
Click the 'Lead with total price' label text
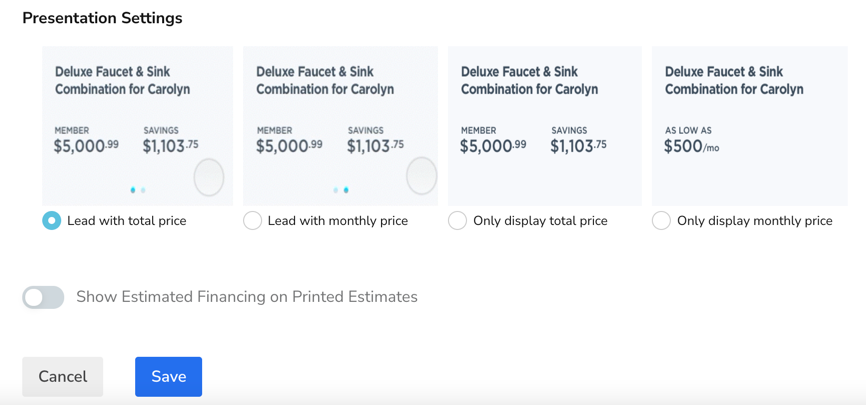tap(126, 221)
